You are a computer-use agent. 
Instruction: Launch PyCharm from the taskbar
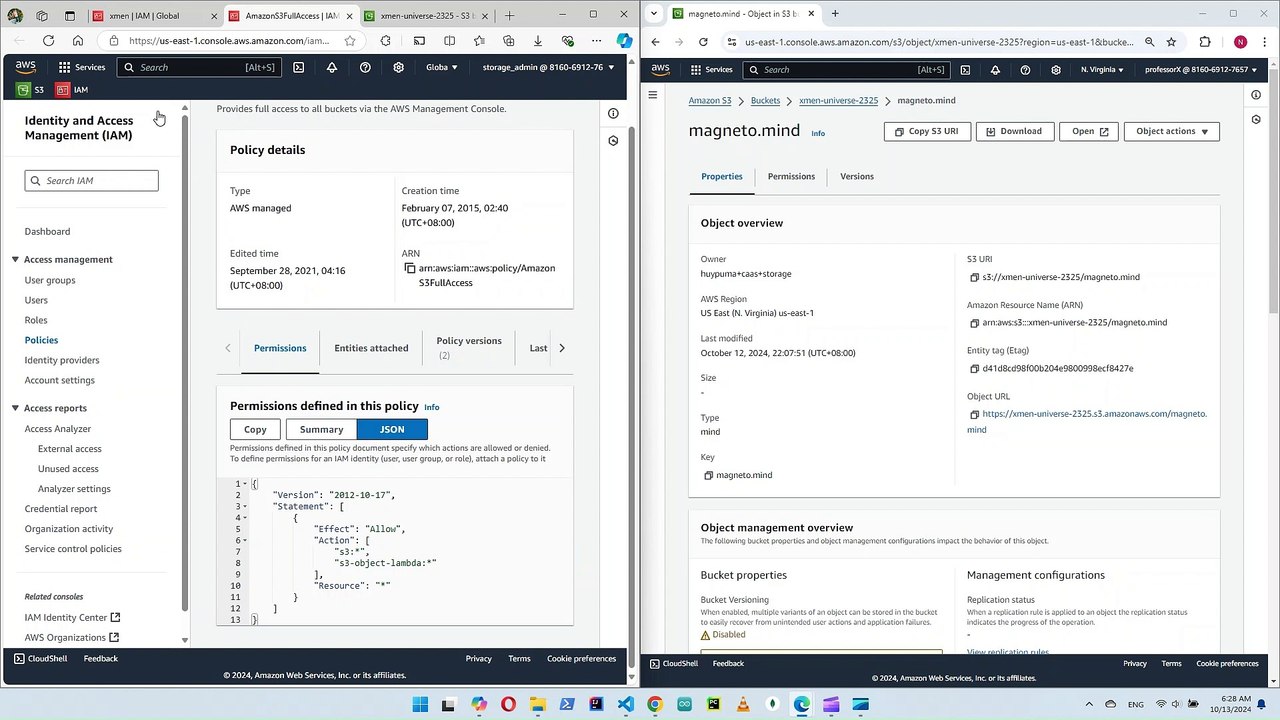[713, 704]
